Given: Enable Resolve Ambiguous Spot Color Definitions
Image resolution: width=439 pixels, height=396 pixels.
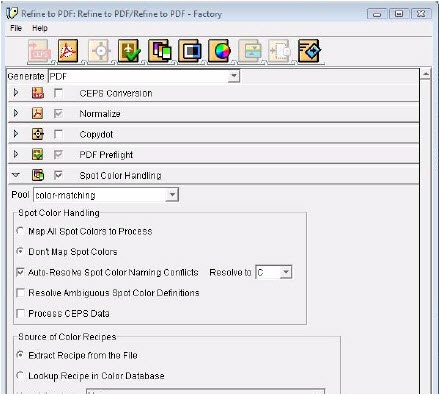Looking at the screenshot, I should coord(21,293).
